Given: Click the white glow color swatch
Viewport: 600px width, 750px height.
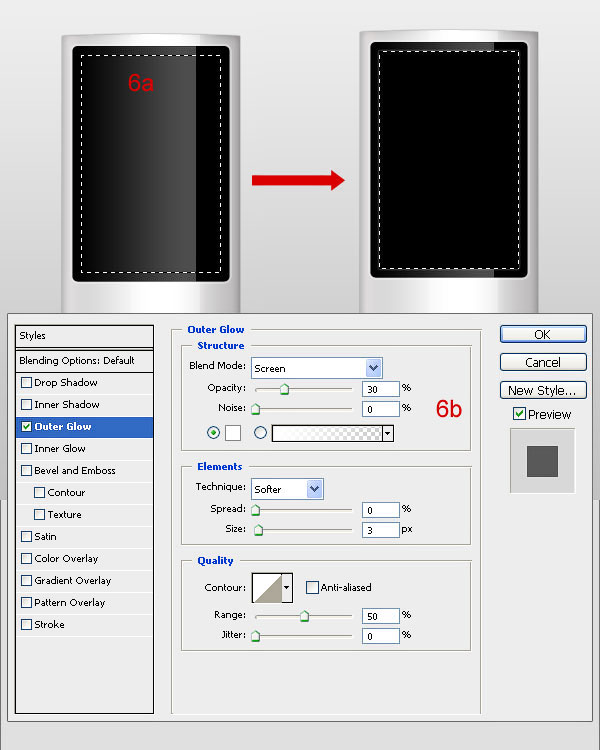Looking at the screenshot, I should click(233, 433).
